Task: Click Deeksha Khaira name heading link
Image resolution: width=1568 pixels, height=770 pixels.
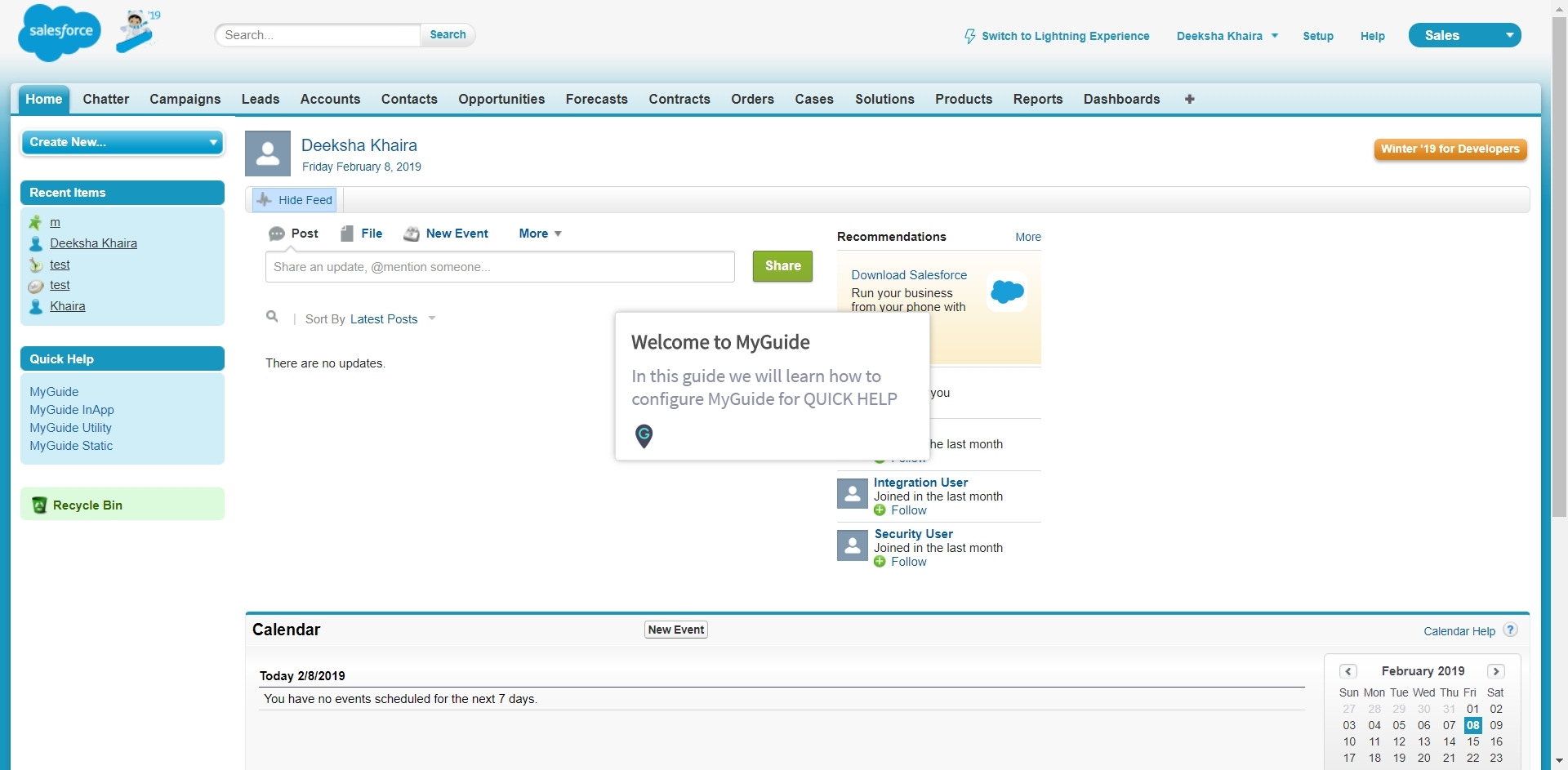Action: [359, 145]
